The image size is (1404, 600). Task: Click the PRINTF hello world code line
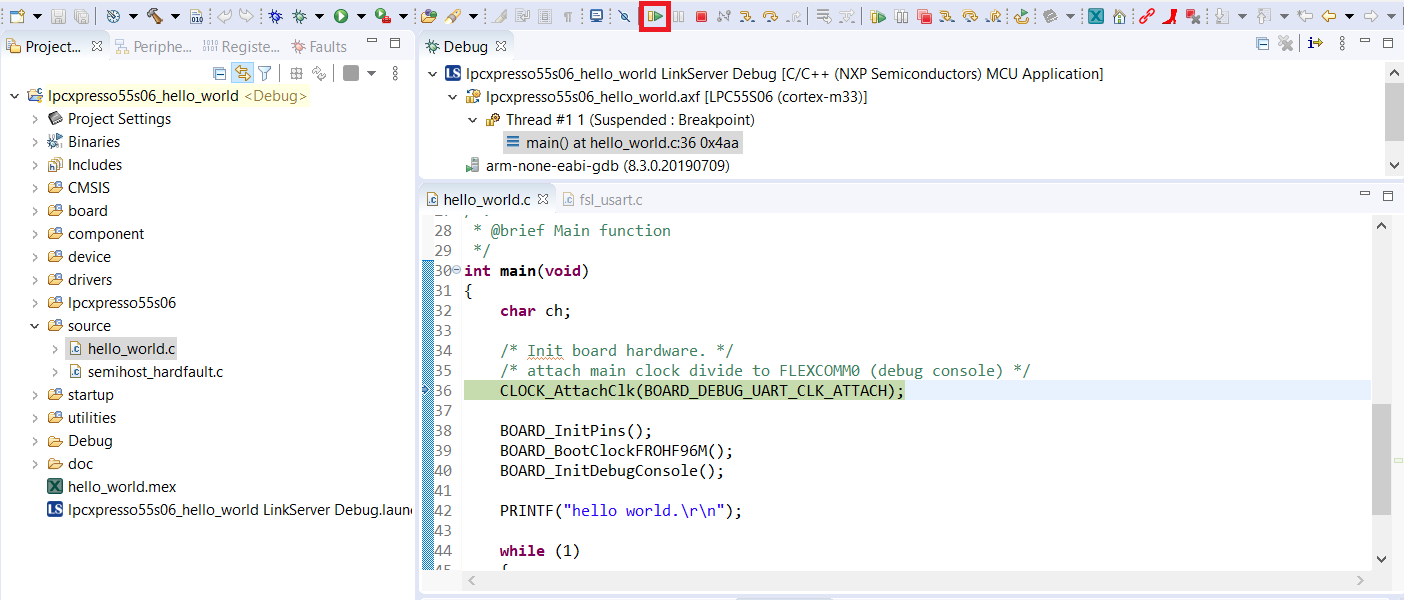(x=621, y=511)
